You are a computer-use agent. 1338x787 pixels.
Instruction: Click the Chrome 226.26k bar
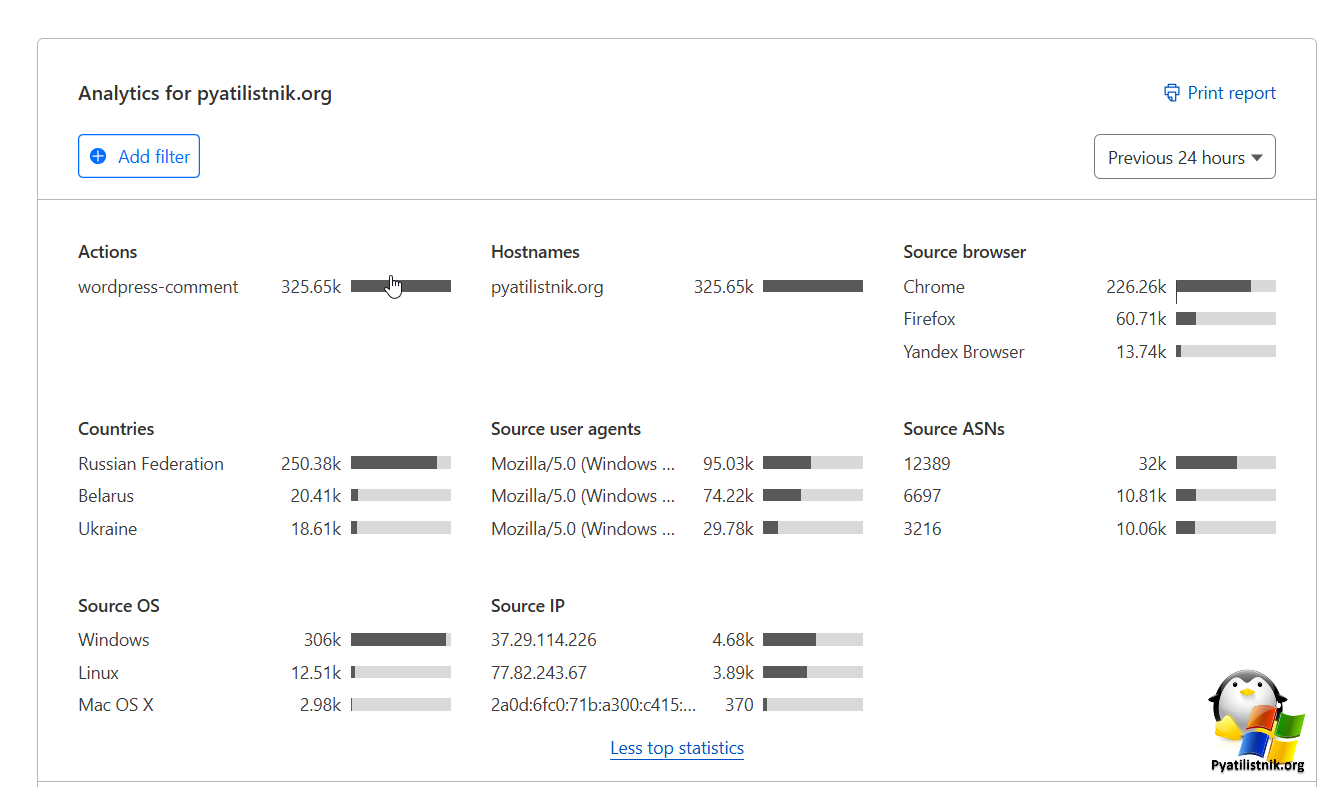tap(1226, 286)
